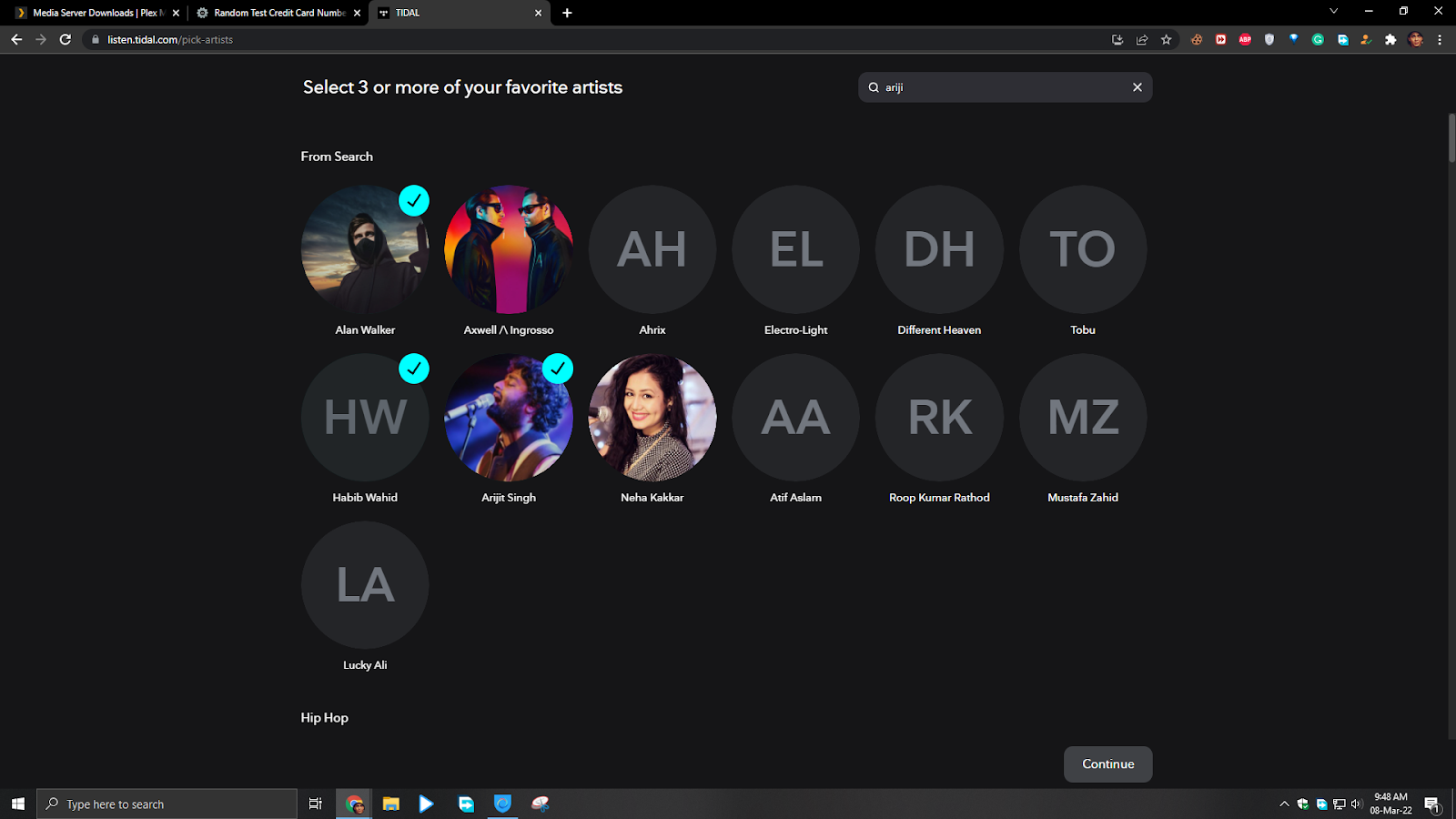Image resolution: width=1456 pixels, height=819 pixels.
Task: Open Chrome from the taskbar
Action: tap(354, 804)
